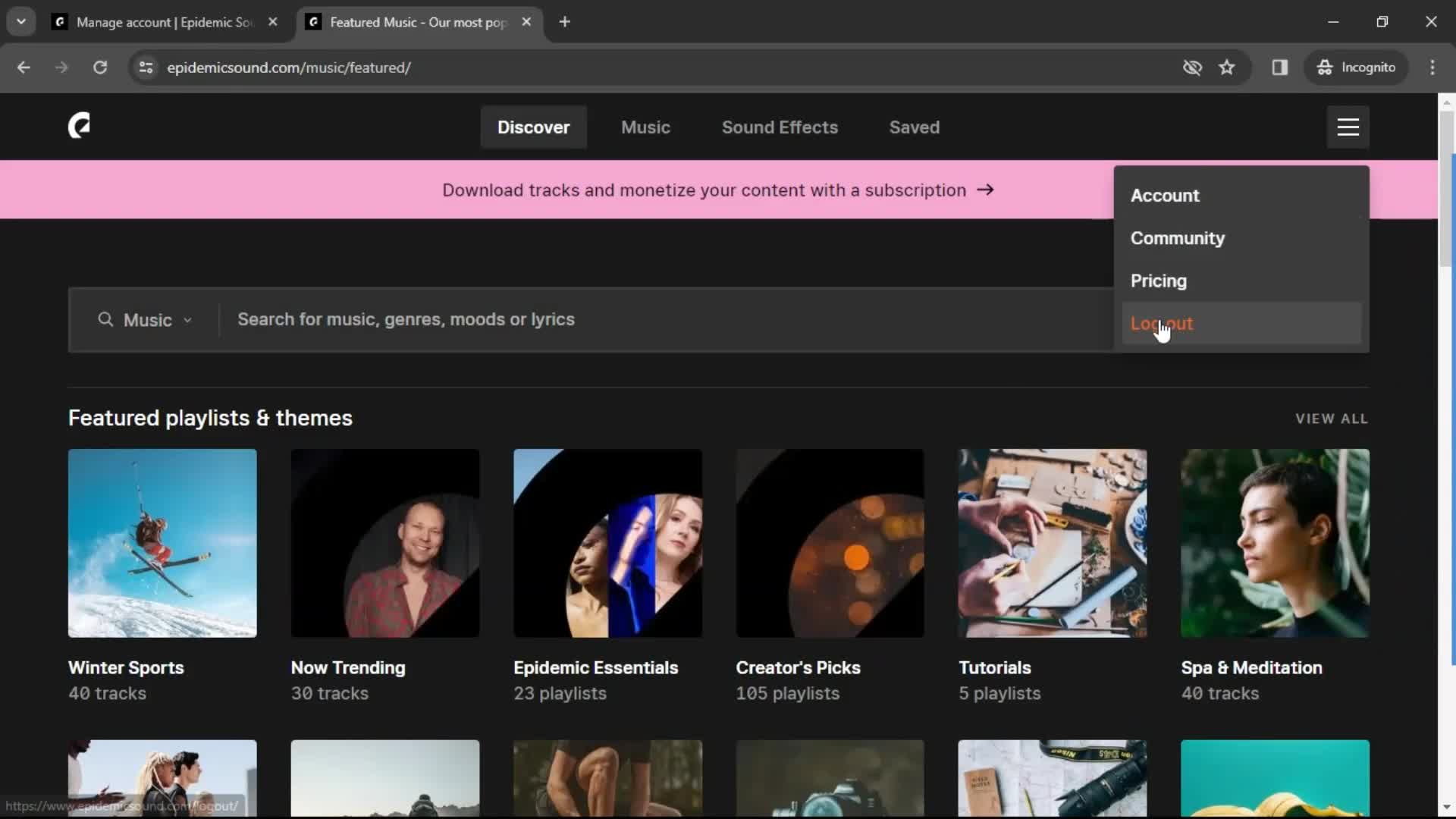Click VIEW ALL featured playlists button

[1332, 418]
